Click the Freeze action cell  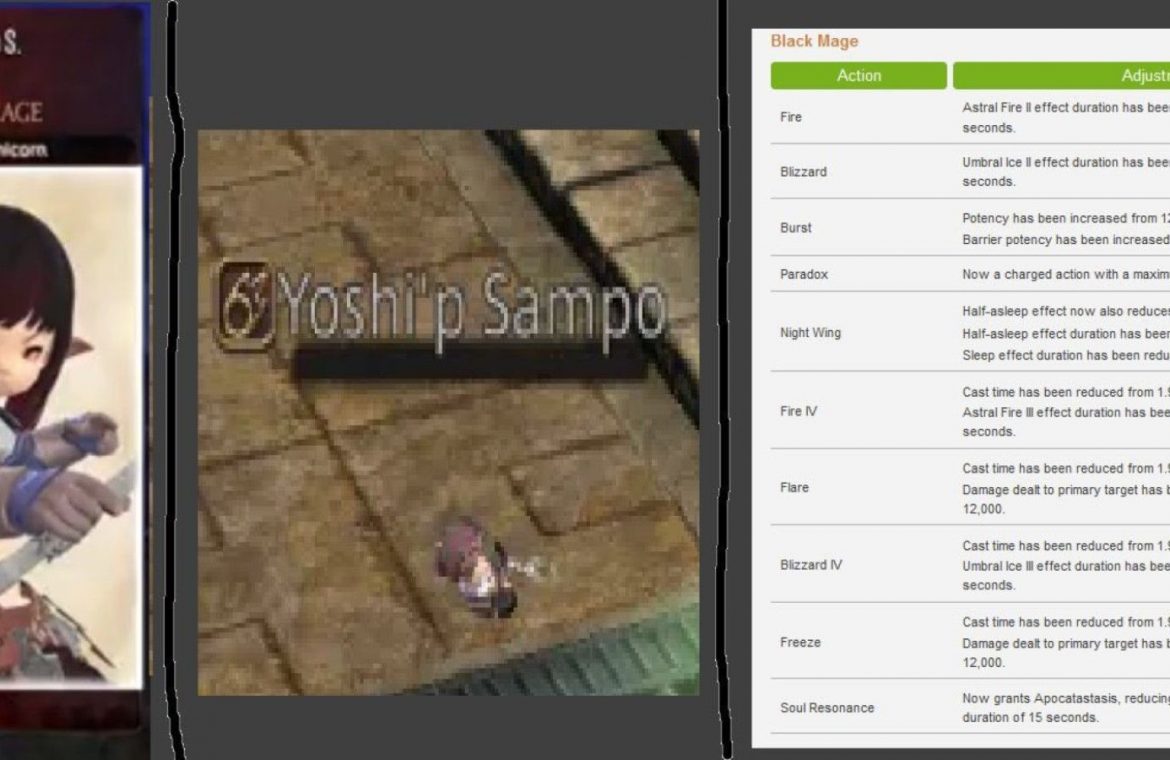[800, 642]
